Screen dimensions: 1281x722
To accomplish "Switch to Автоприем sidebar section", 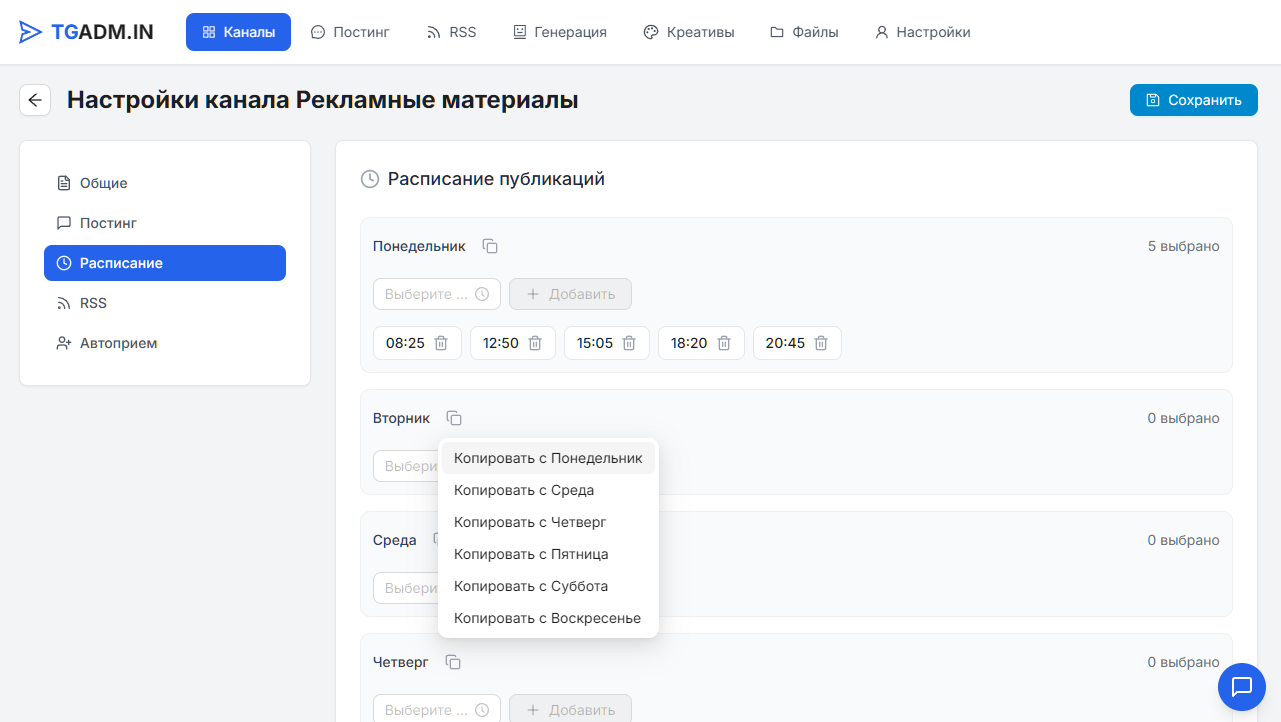I will tap(118, 343).
